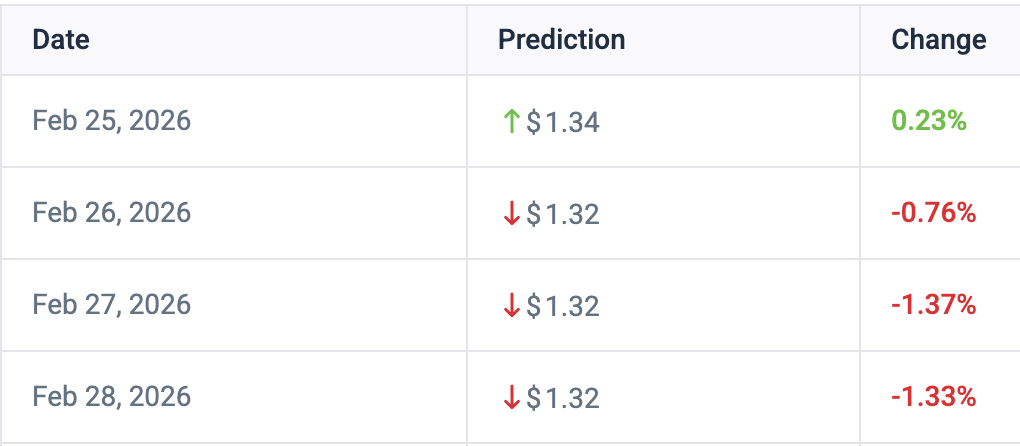The width and height of the screenshot is (1020, 446).
Task: Click the -1.37% change value
Action: pos(933,305)
